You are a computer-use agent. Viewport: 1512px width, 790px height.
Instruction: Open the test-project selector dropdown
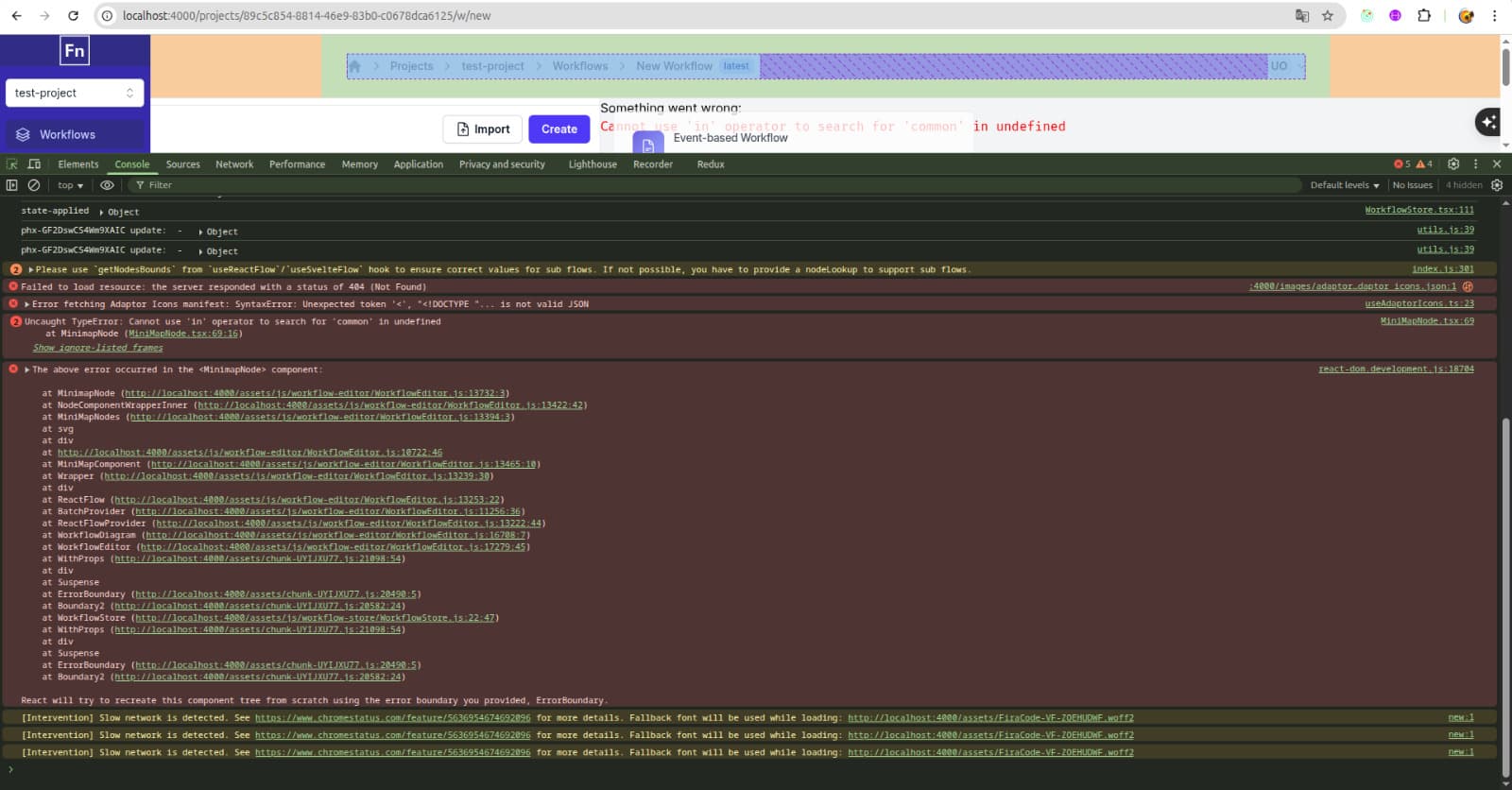tap(75, 93)
